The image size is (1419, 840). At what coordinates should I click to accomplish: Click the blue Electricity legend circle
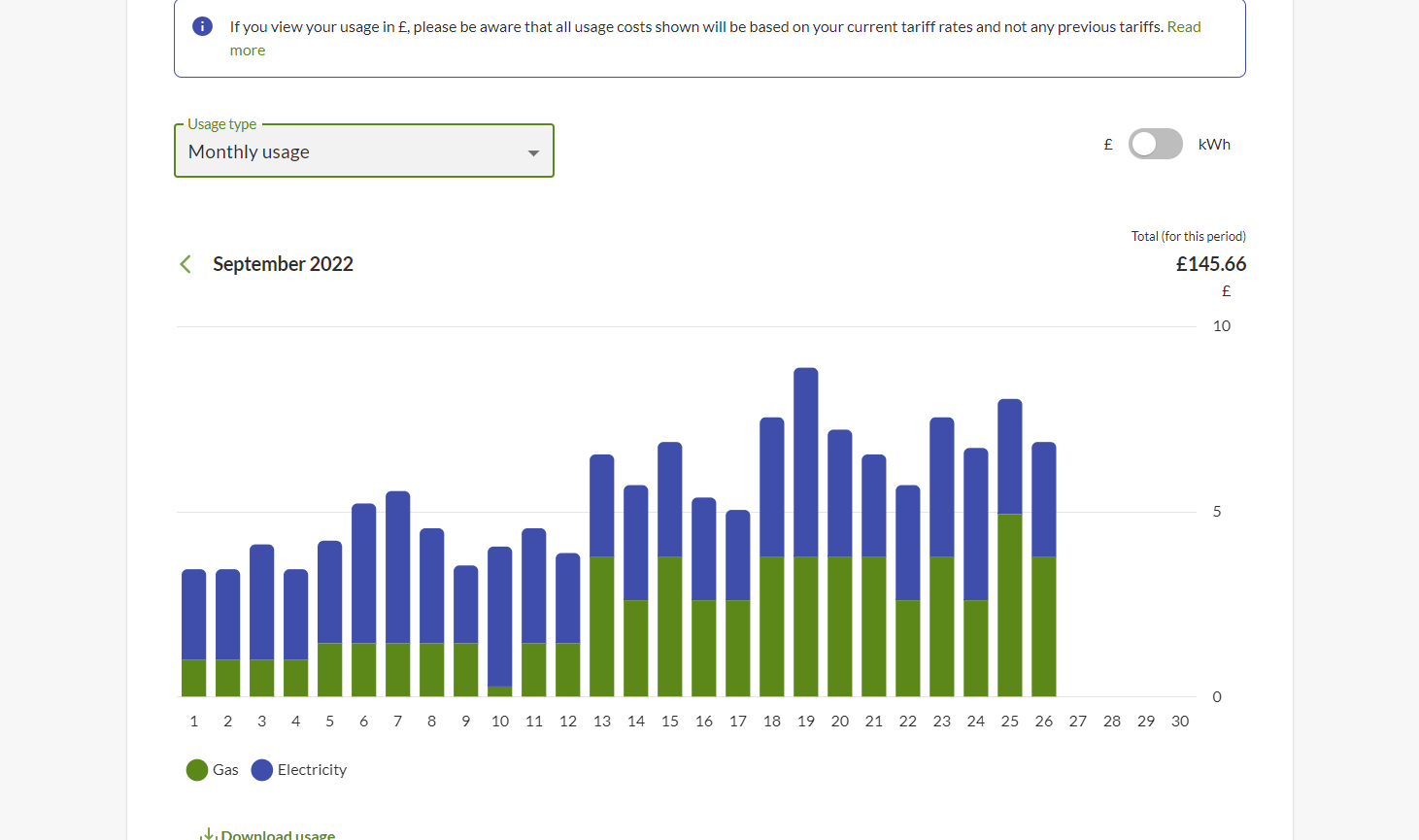click(x=261, y=770)
